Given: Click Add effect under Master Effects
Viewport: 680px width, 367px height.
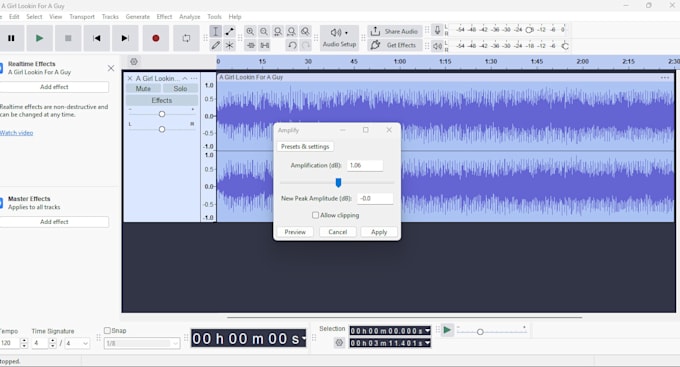Looking at the screenshot, I should pos(54,222).
